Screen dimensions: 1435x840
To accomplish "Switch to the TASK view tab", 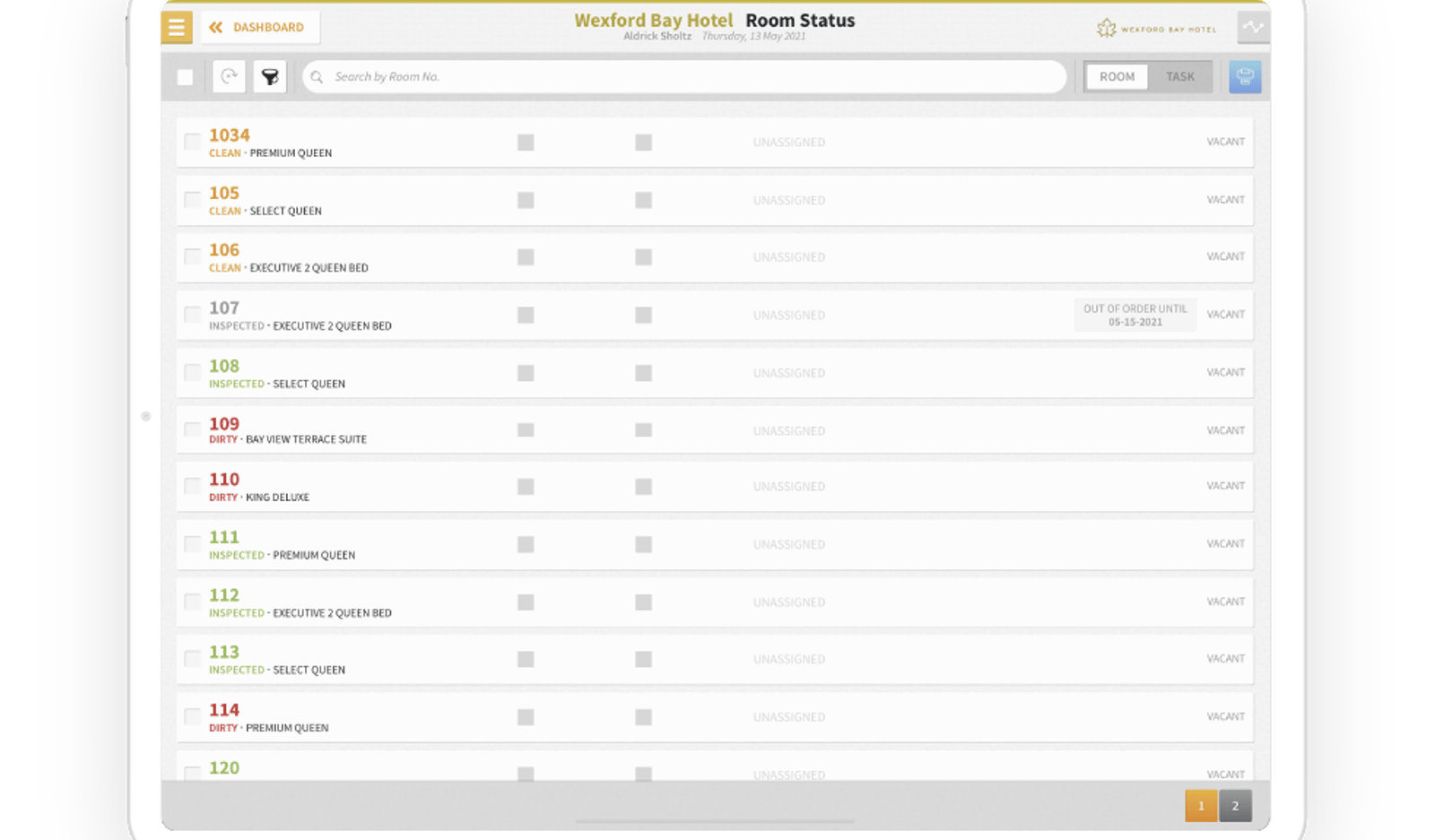I will [x=1179, y=77].
